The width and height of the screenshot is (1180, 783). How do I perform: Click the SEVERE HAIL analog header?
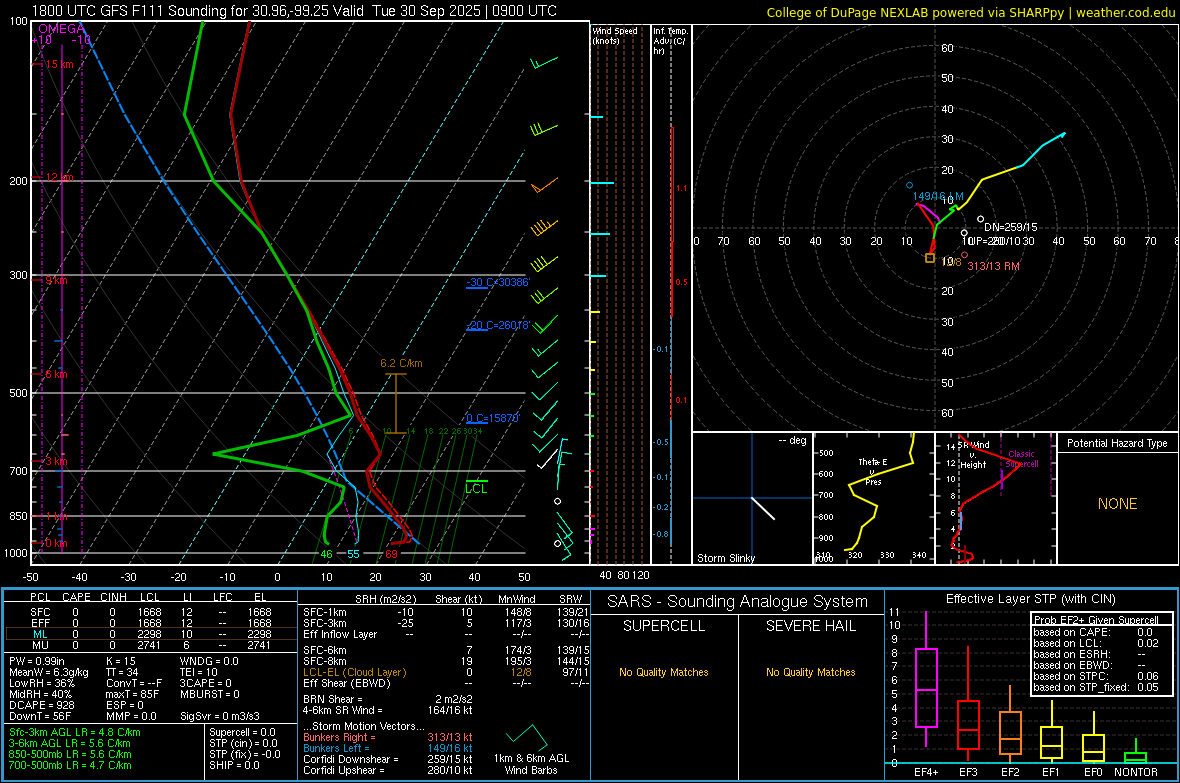(810, 626)
